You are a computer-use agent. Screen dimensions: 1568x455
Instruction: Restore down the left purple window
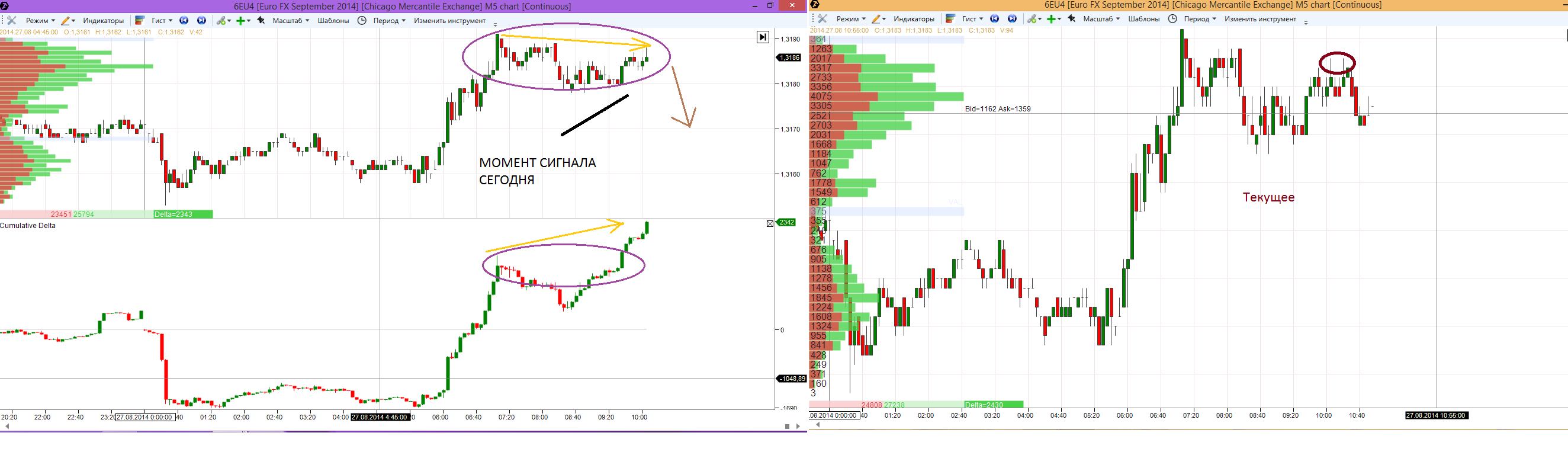coord(770,5)
